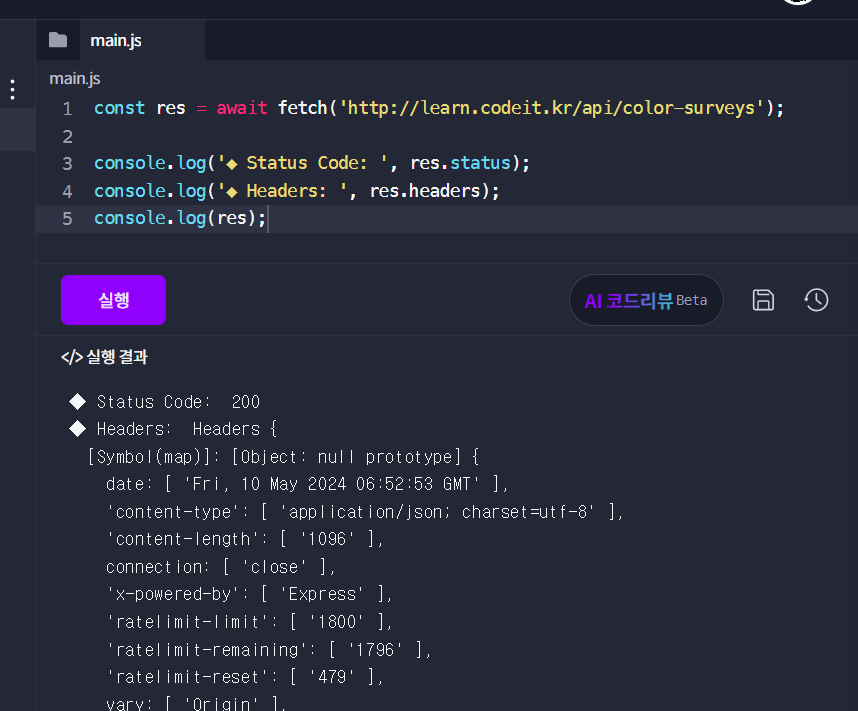Click code line 4, Headers log
This screenshot has height=711, width=858.
[x=297, y=191]
